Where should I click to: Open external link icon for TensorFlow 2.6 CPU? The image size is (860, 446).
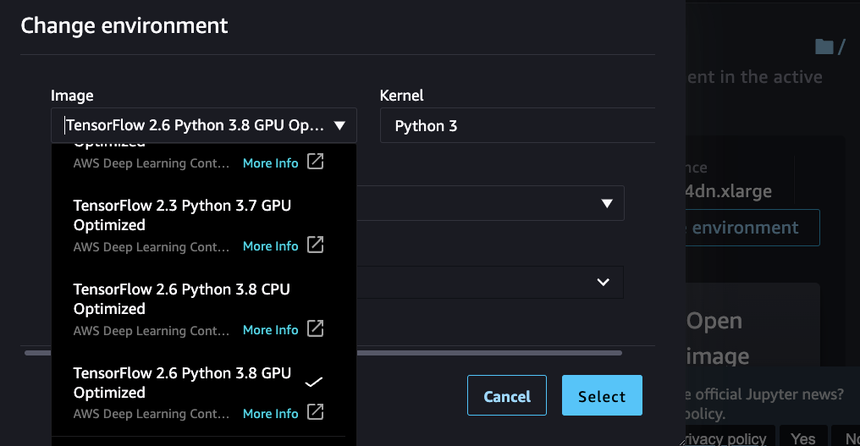(315, 329)
